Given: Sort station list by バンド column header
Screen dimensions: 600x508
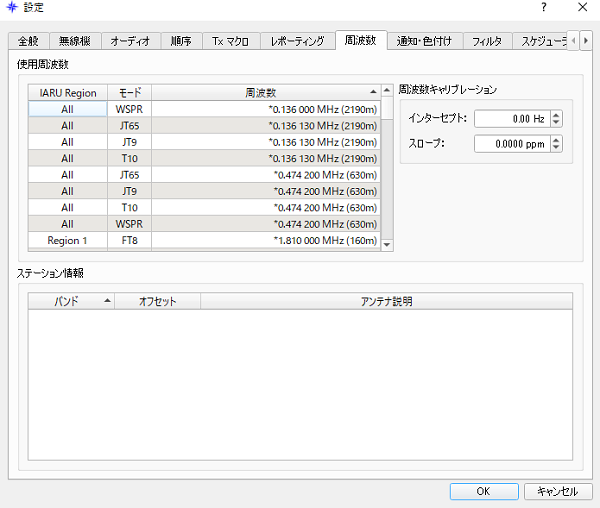Looking at the screenshot, I should [x=71, y=301].
